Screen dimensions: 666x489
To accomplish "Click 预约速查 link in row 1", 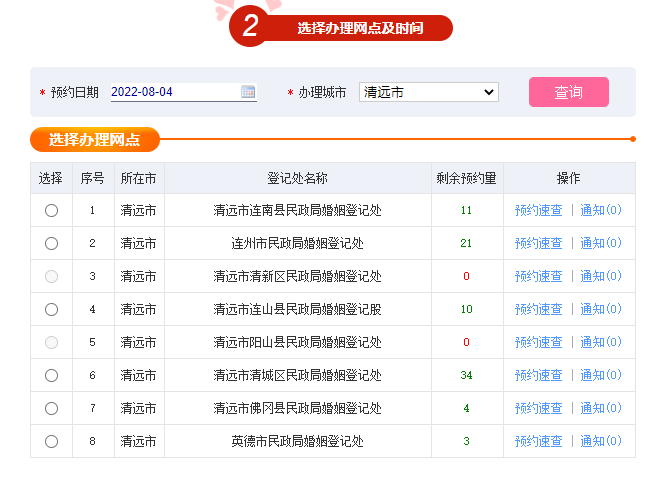I will 538,210.
